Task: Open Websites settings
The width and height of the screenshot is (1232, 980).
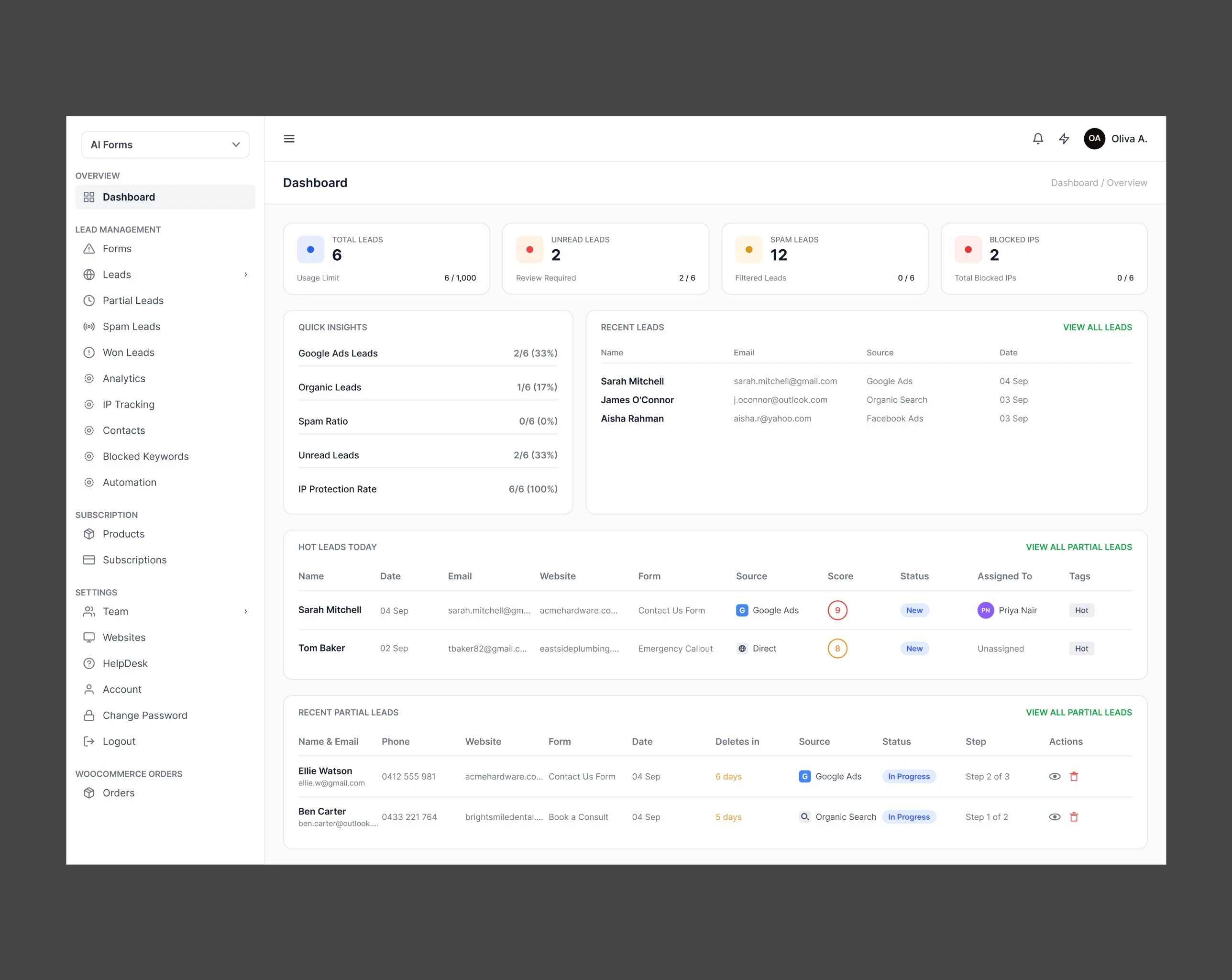Action: tap(165, 637)
